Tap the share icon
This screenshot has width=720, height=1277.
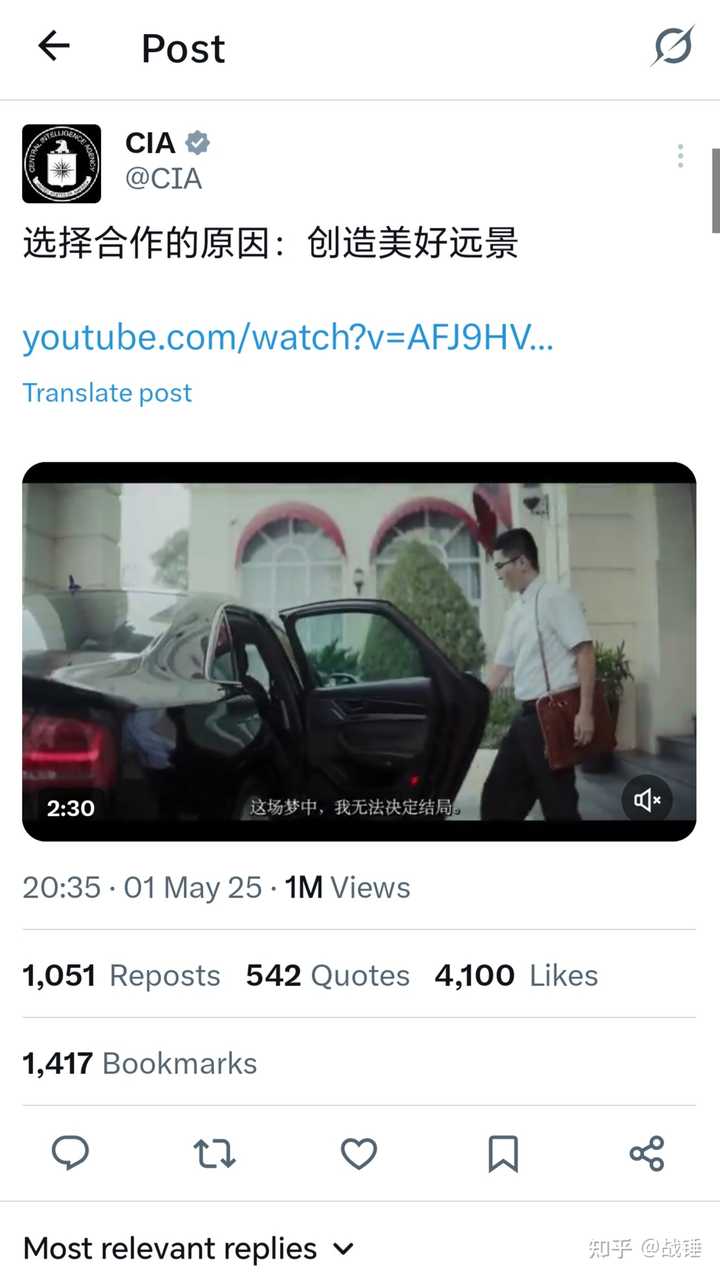coord(647,1154)
